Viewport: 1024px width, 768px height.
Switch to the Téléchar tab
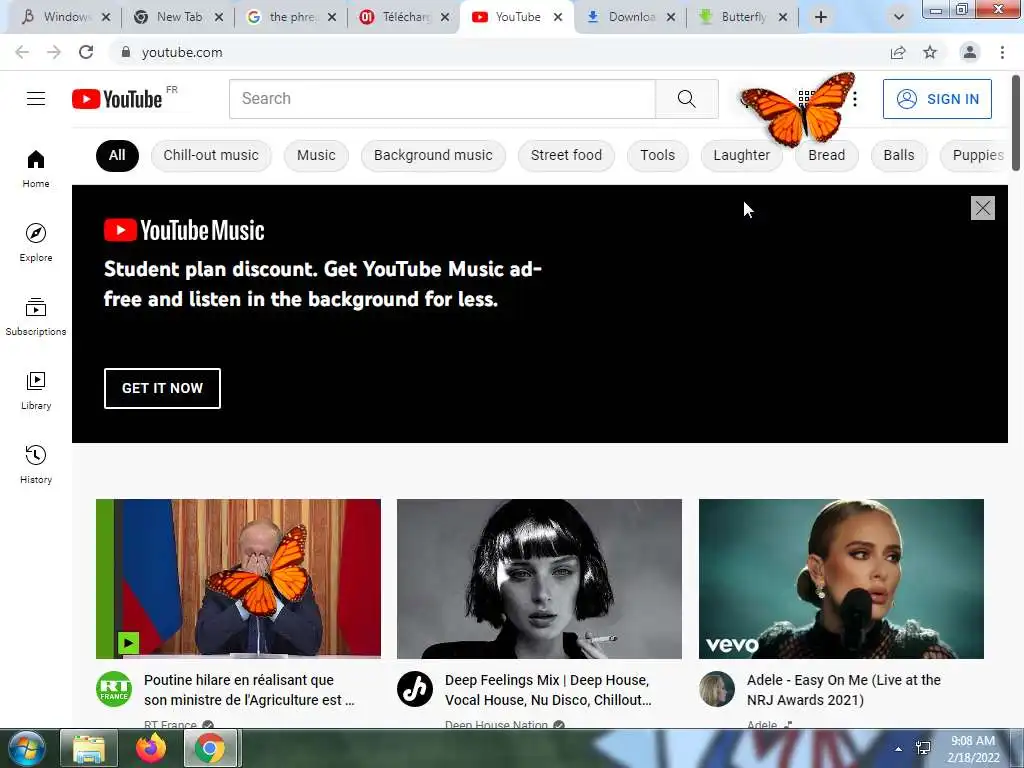coord(405,17)
